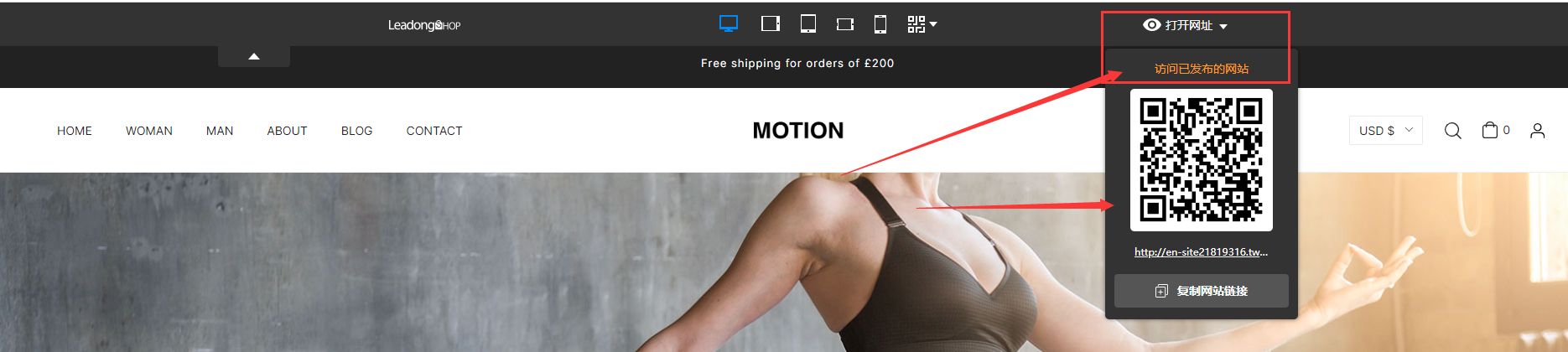This screenshot has width=1568, height=352.
Task: Open the user account icon
Action: pos(1538,131)
